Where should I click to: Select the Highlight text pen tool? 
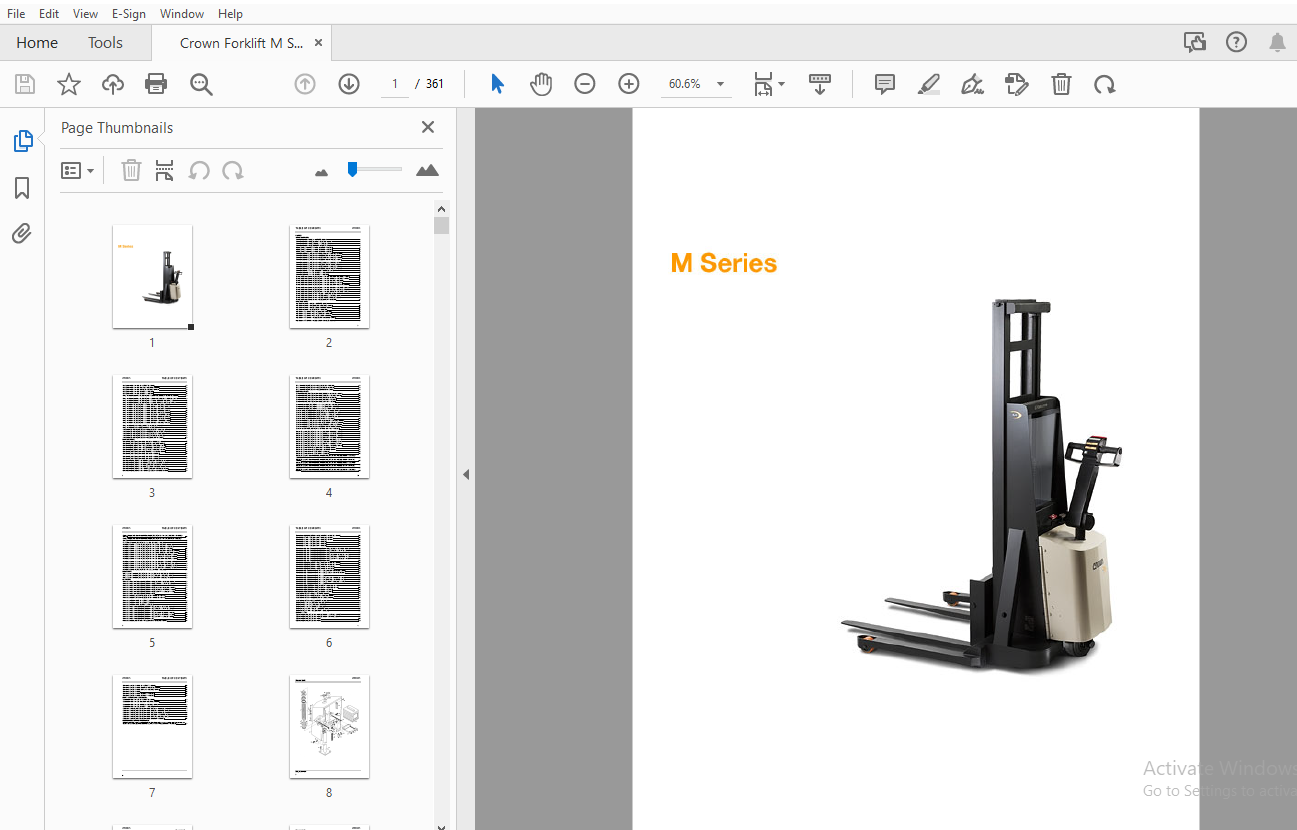coord(929,84)
